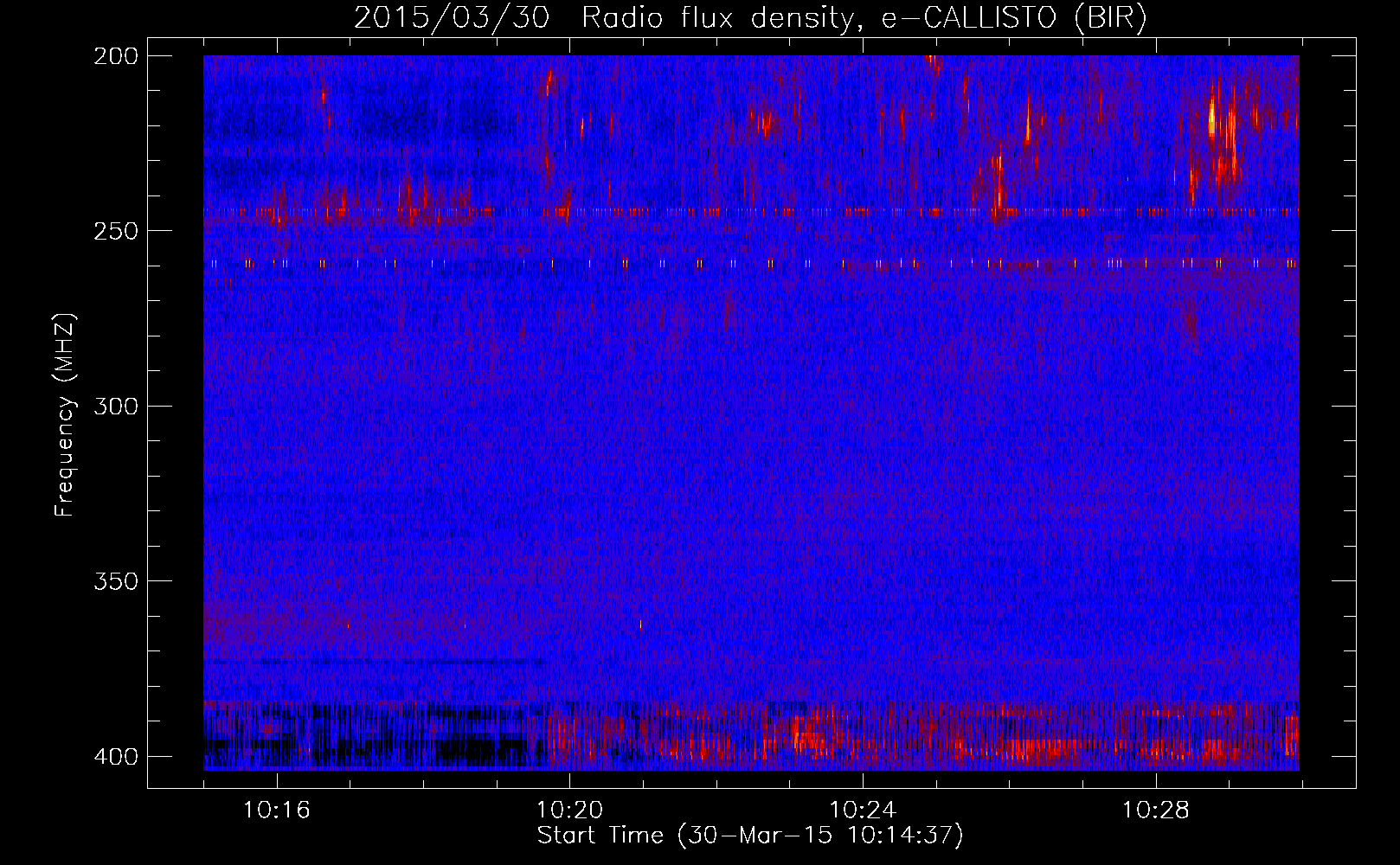Click the '10:24' time tick label
1400x865 pixels.
863,811
